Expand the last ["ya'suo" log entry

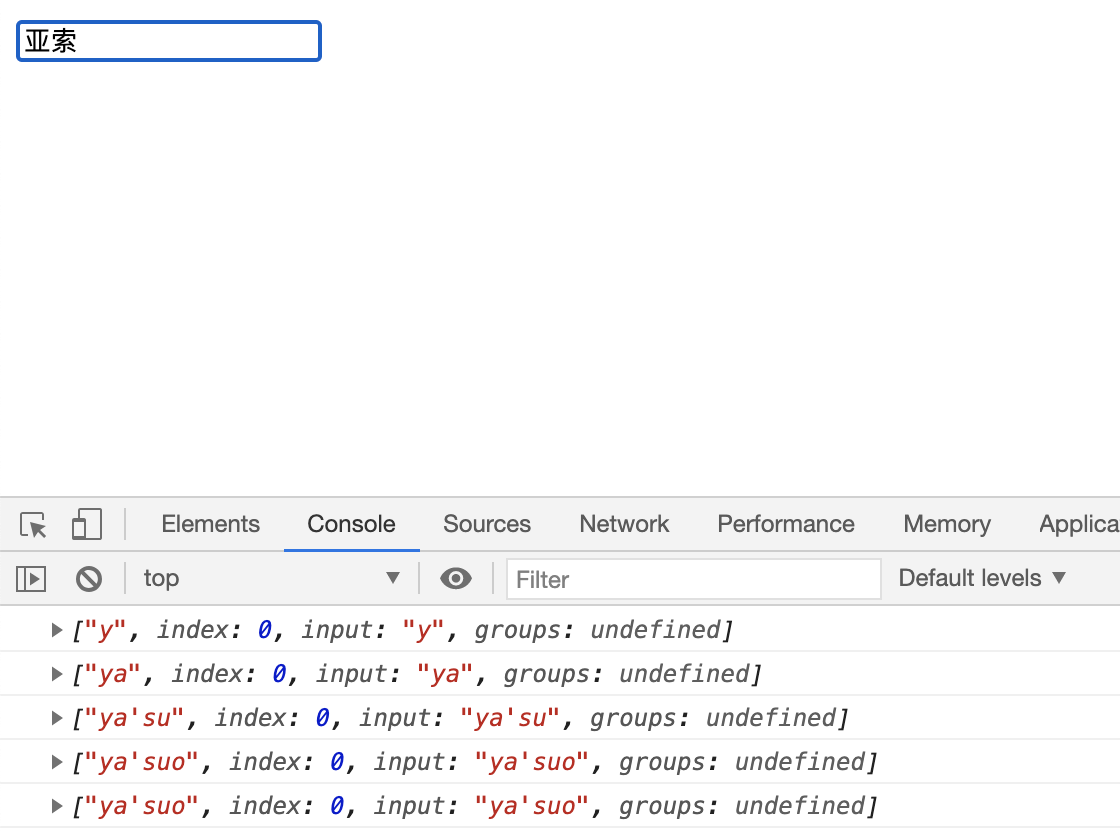(x=56, y=806)
